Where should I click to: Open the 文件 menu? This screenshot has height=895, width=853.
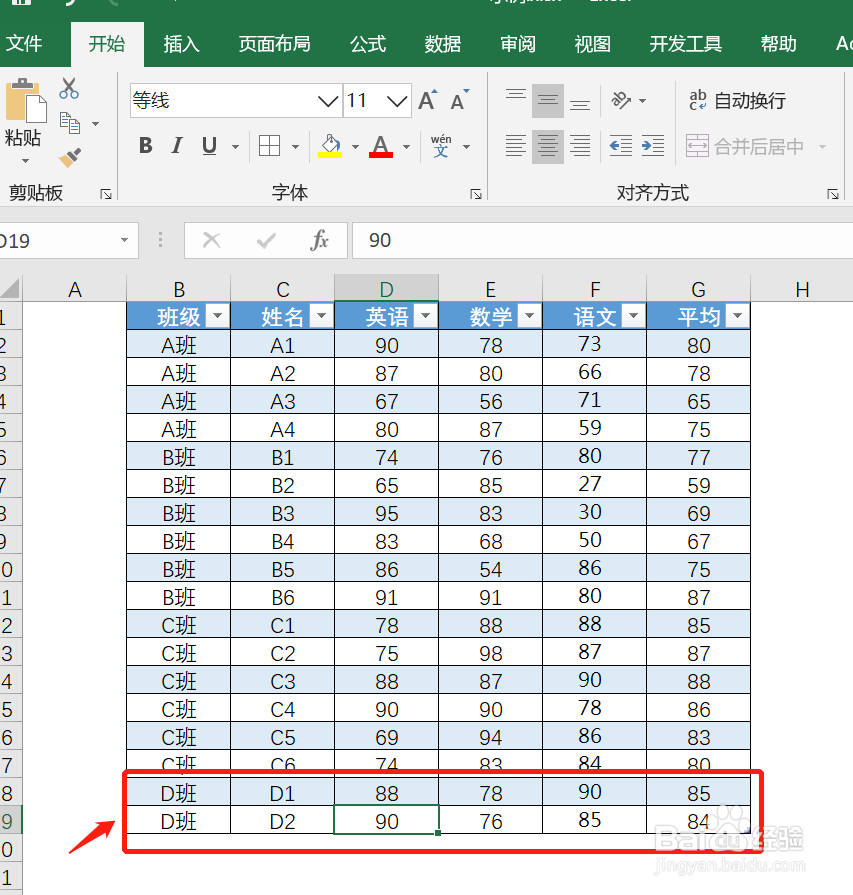[29, 43]
